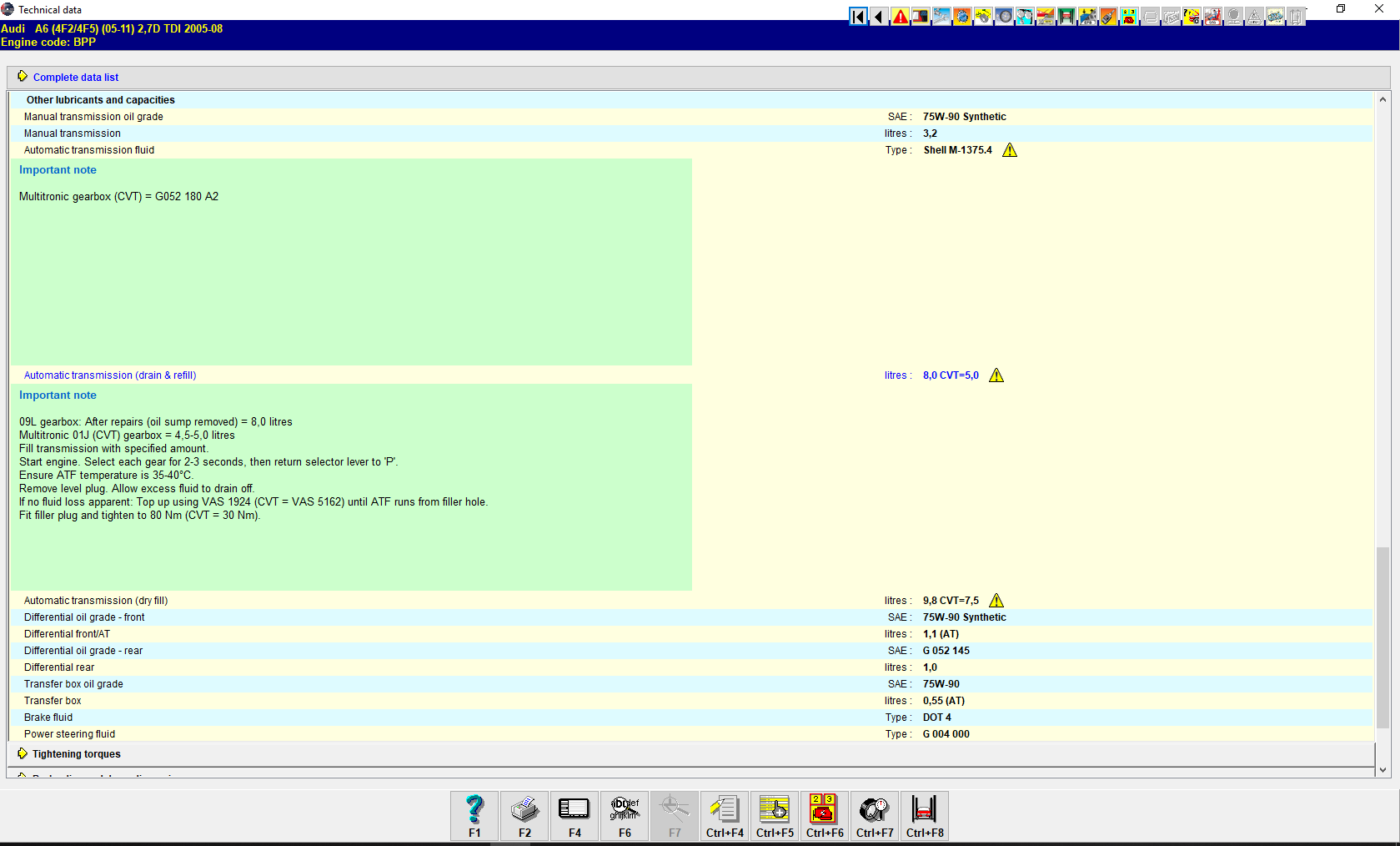Select the Manual transmission oil grade row

[690, 117]
